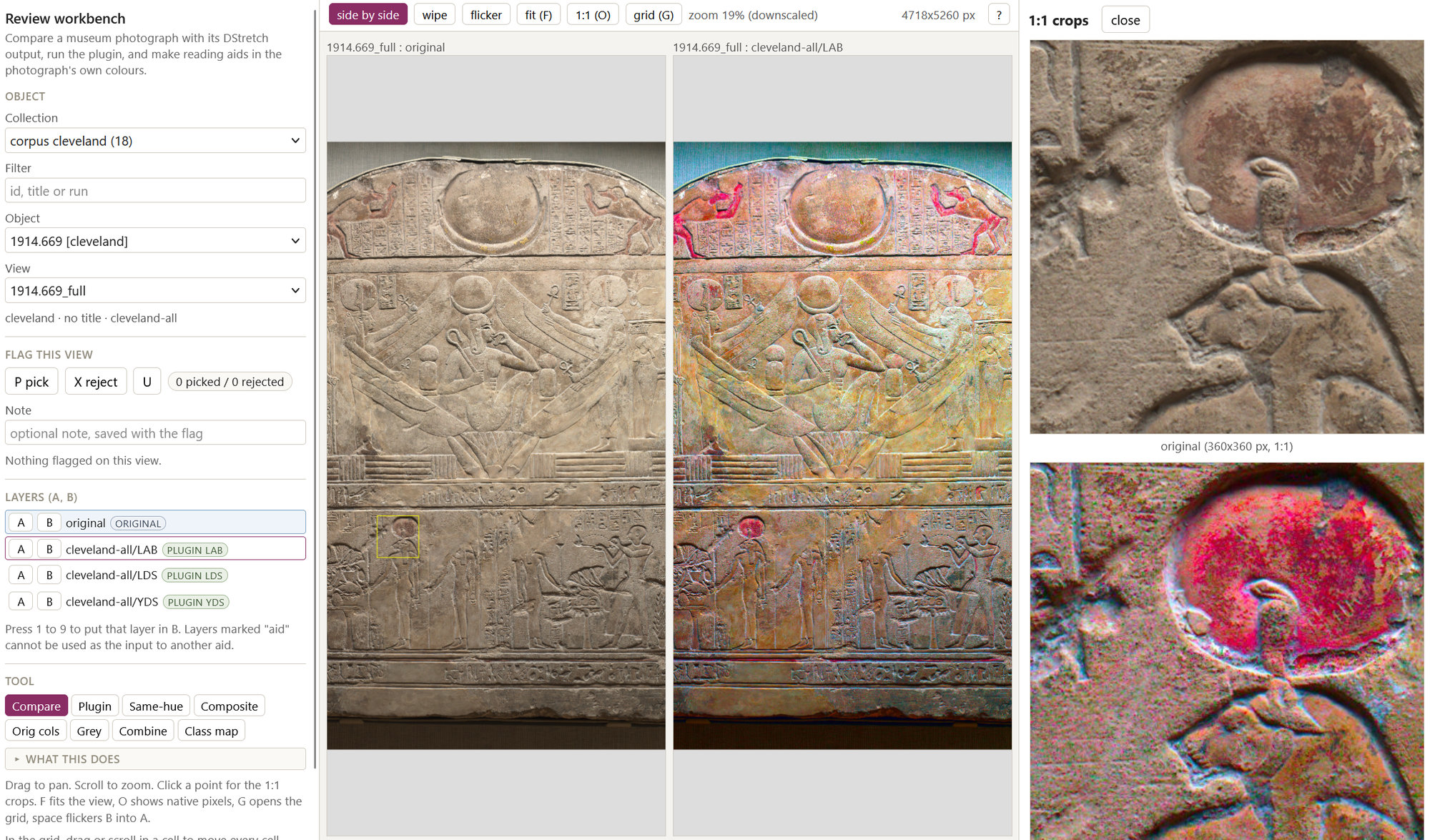Click the Filter input field
Image resolution: width=1430 pixels, height=840 pixels.
(155, 191)
